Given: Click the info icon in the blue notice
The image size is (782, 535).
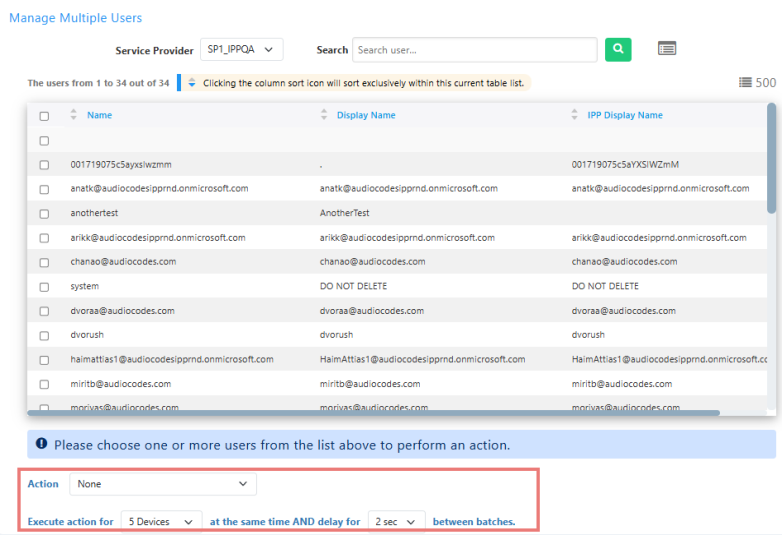Looking at the screenshot, I should tap(41, 444).
